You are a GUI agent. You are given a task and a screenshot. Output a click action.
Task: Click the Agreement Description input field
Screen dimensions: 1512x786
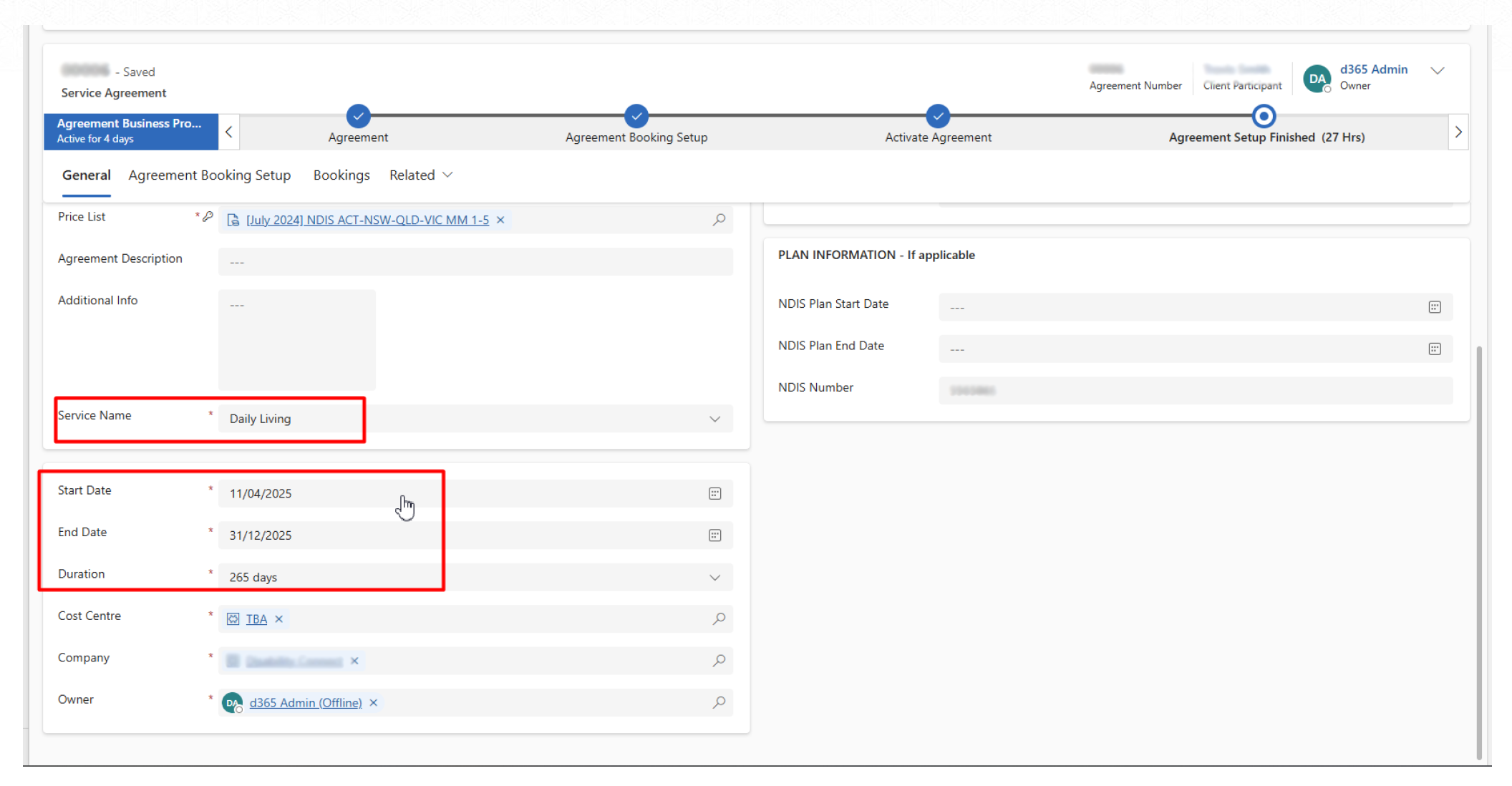pyautogui.click(x=475, y=262)
